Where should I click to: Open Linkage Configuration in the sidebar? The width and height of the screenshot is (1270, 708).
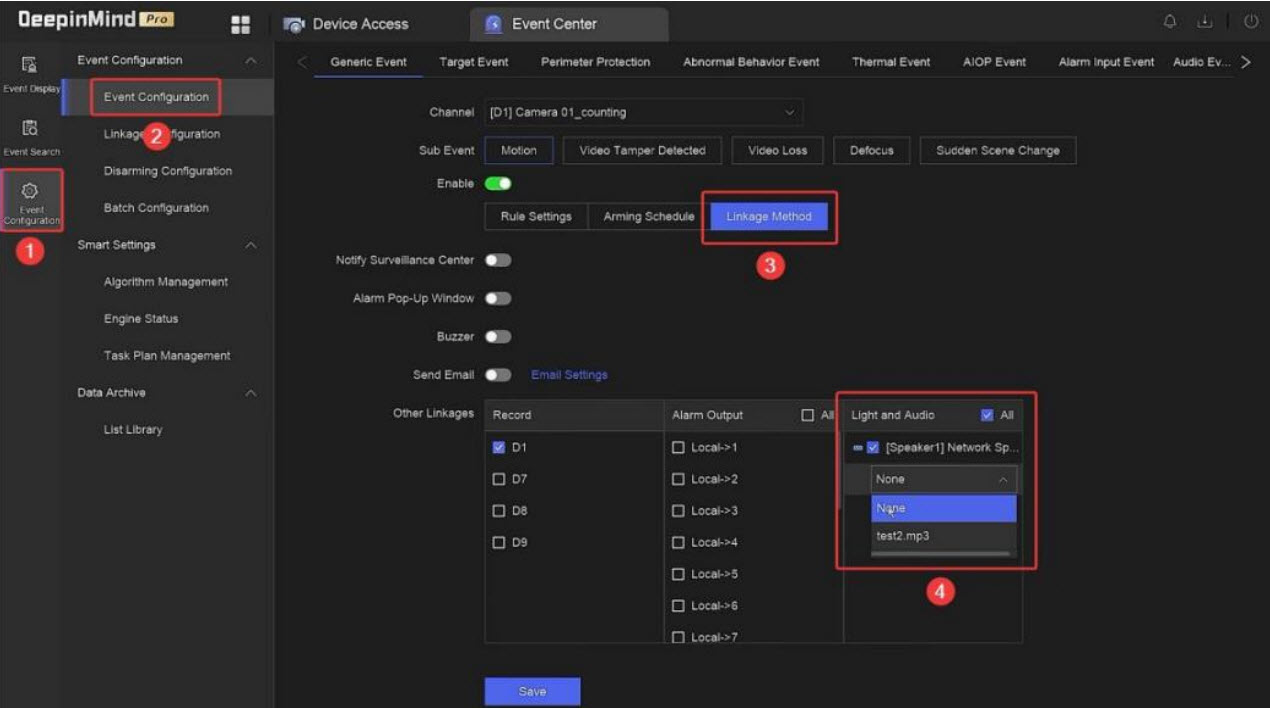click(162, 134)
